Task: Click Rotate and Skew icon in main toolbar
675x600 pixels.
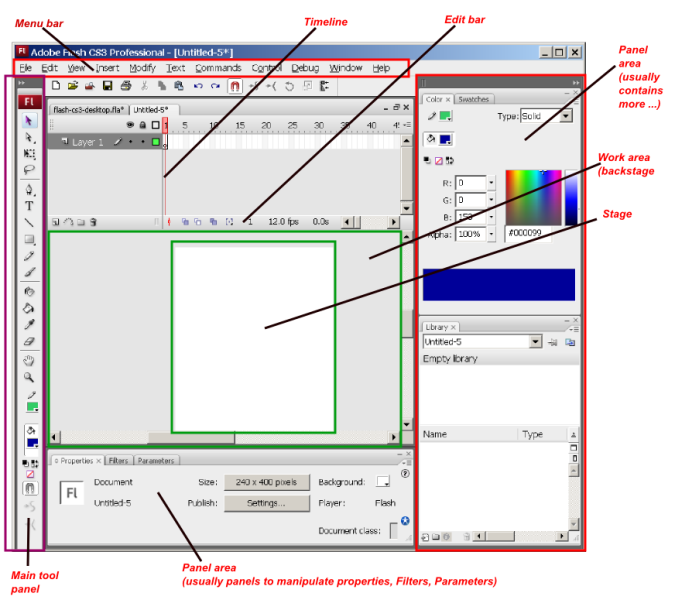Action: tap(289, 86)
